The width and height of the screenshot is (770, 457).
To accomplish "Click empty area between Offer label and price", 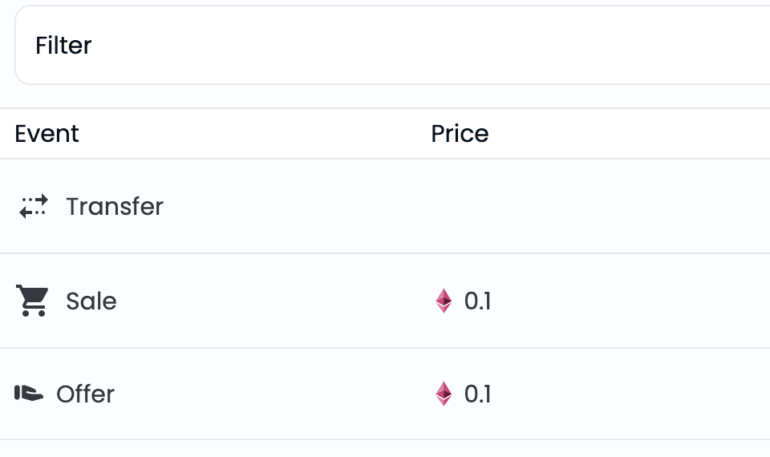I will click(x=270, y=394).
